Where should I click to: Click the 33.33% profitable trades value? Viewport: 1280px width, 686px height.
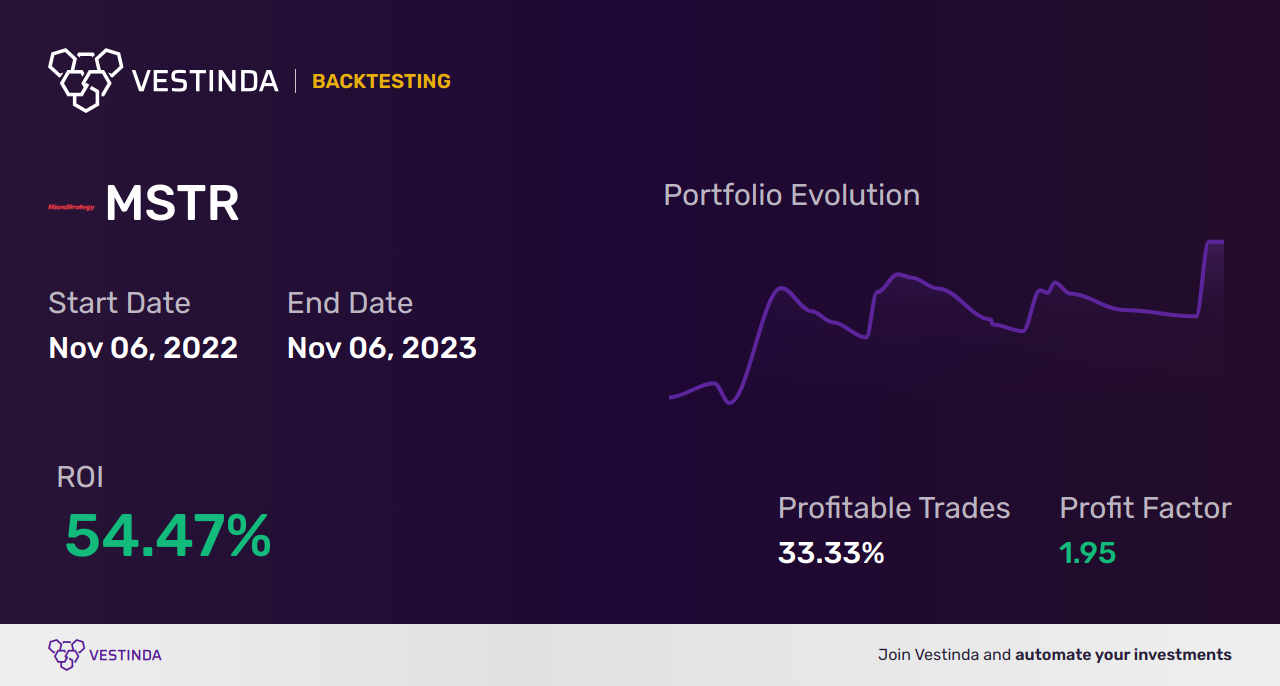(x=831, y=553)
